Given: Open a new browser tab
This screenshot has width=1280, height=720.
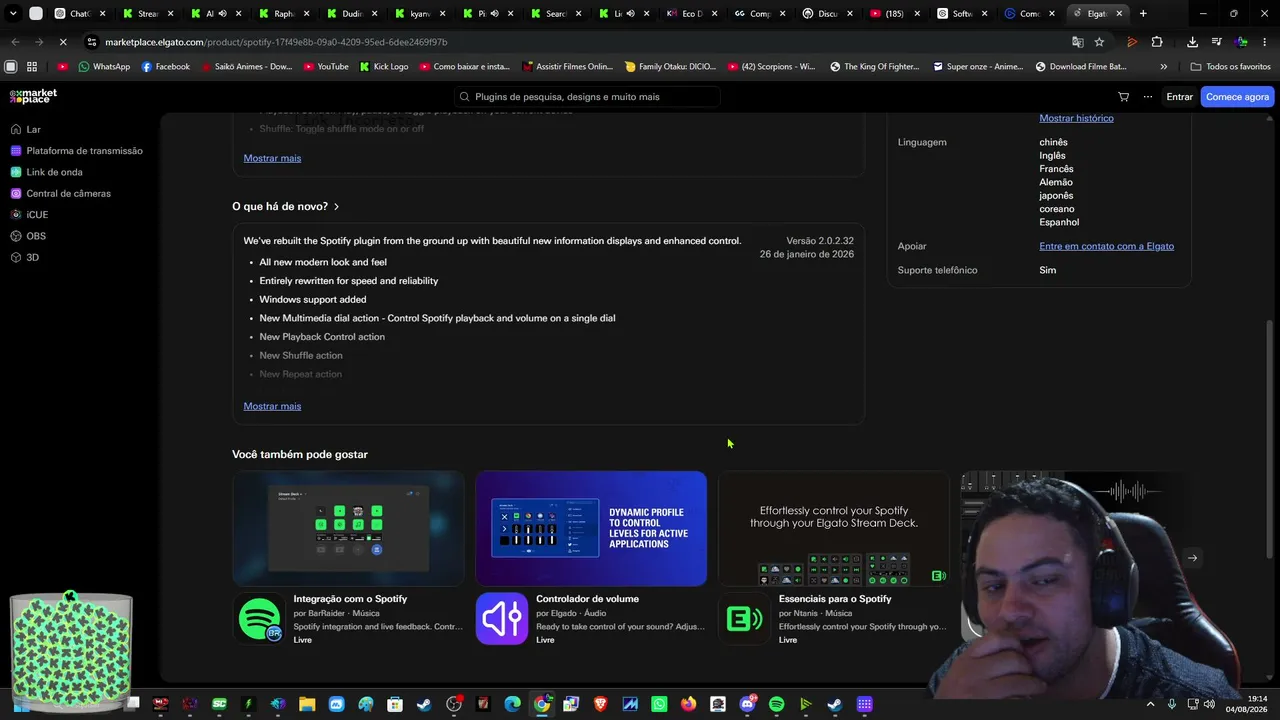Looking at the screenshot, I should (1143, 13).
